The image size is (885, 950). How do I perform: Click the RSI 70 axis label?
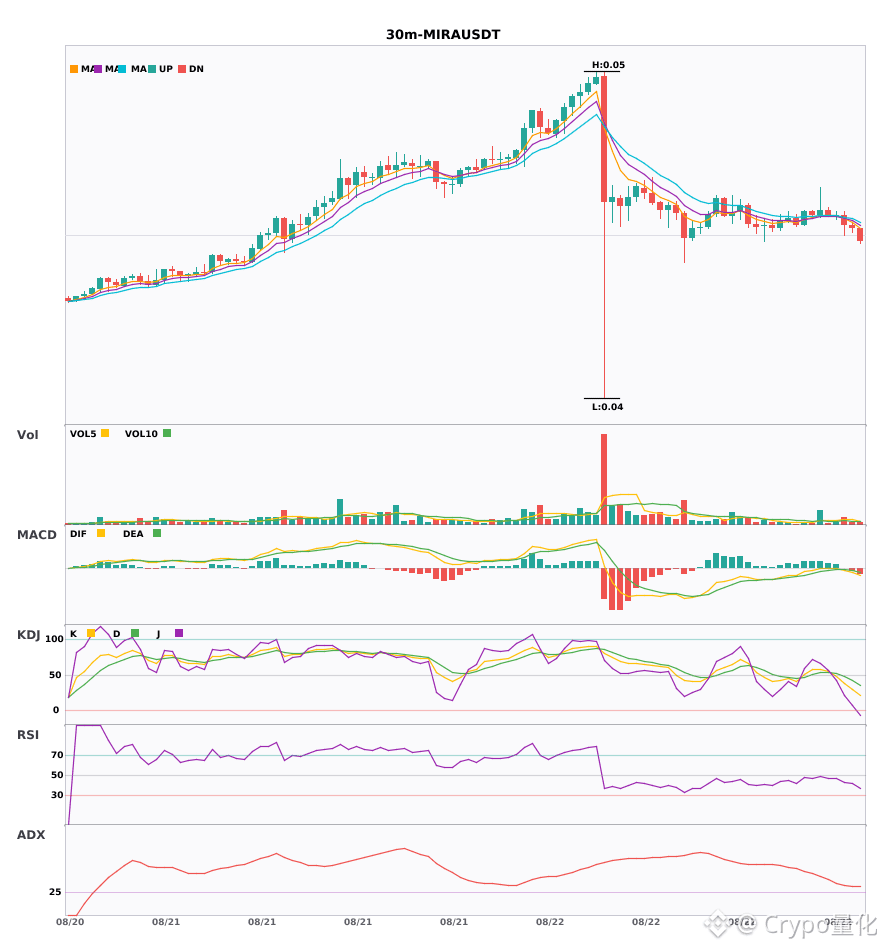click(x=57, y=755)
